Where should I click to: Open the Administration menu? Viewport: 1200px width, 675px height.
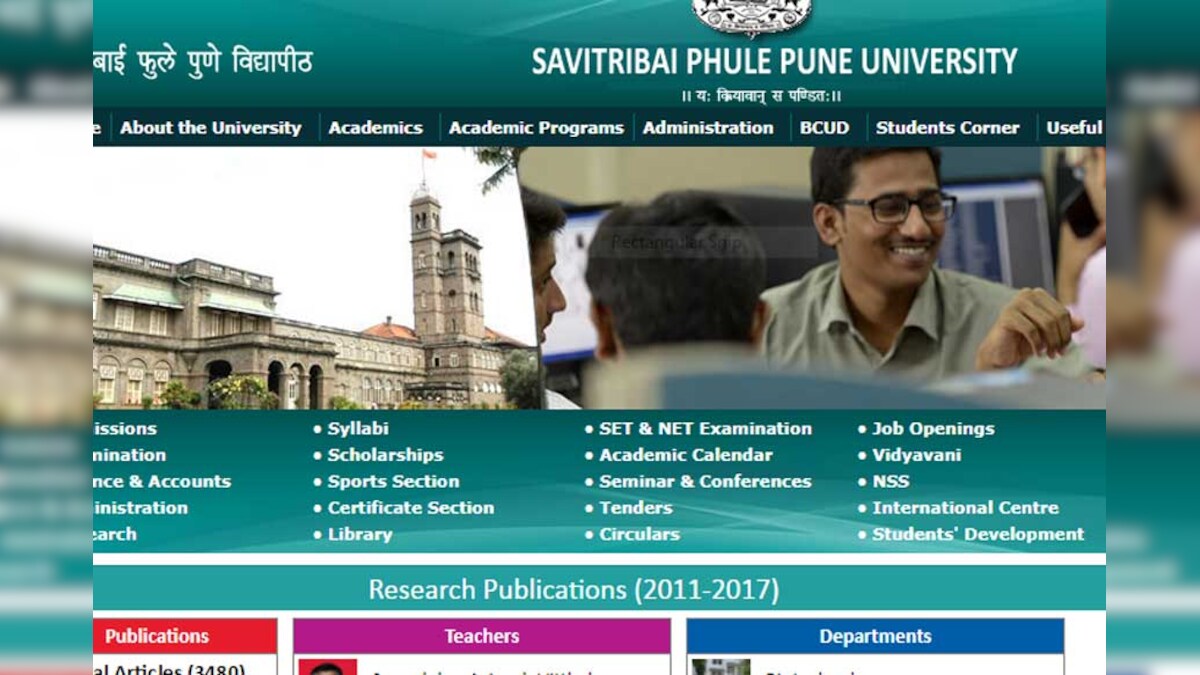[x=708, y=128]
